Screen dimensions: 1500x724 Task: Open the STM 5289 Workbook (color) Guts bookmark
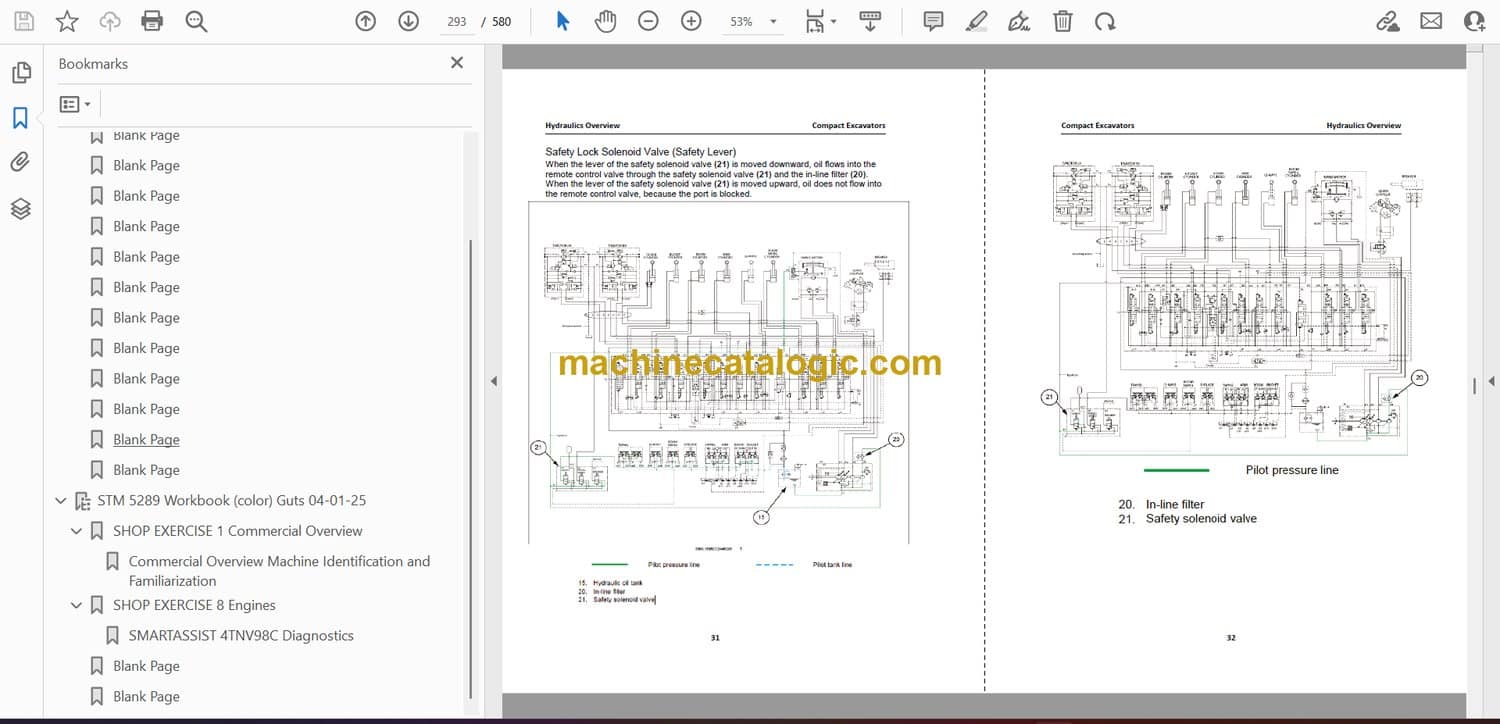232,500
